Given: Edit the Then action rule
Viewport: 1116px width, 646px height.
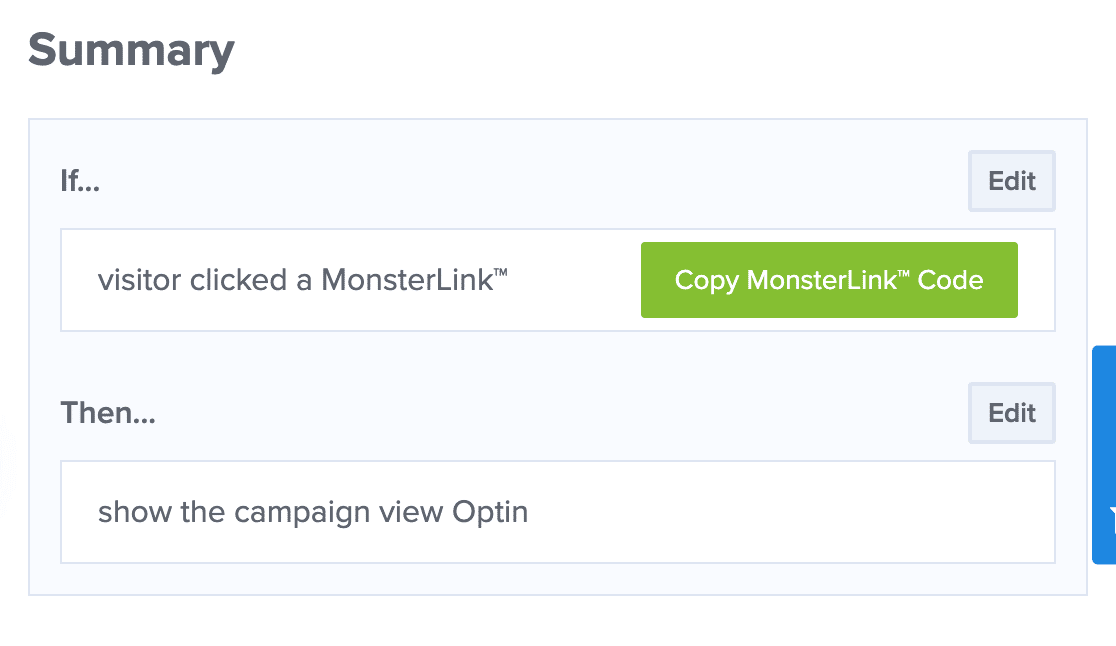Looking at the screenshot, I should click(x=1011, y=413).
